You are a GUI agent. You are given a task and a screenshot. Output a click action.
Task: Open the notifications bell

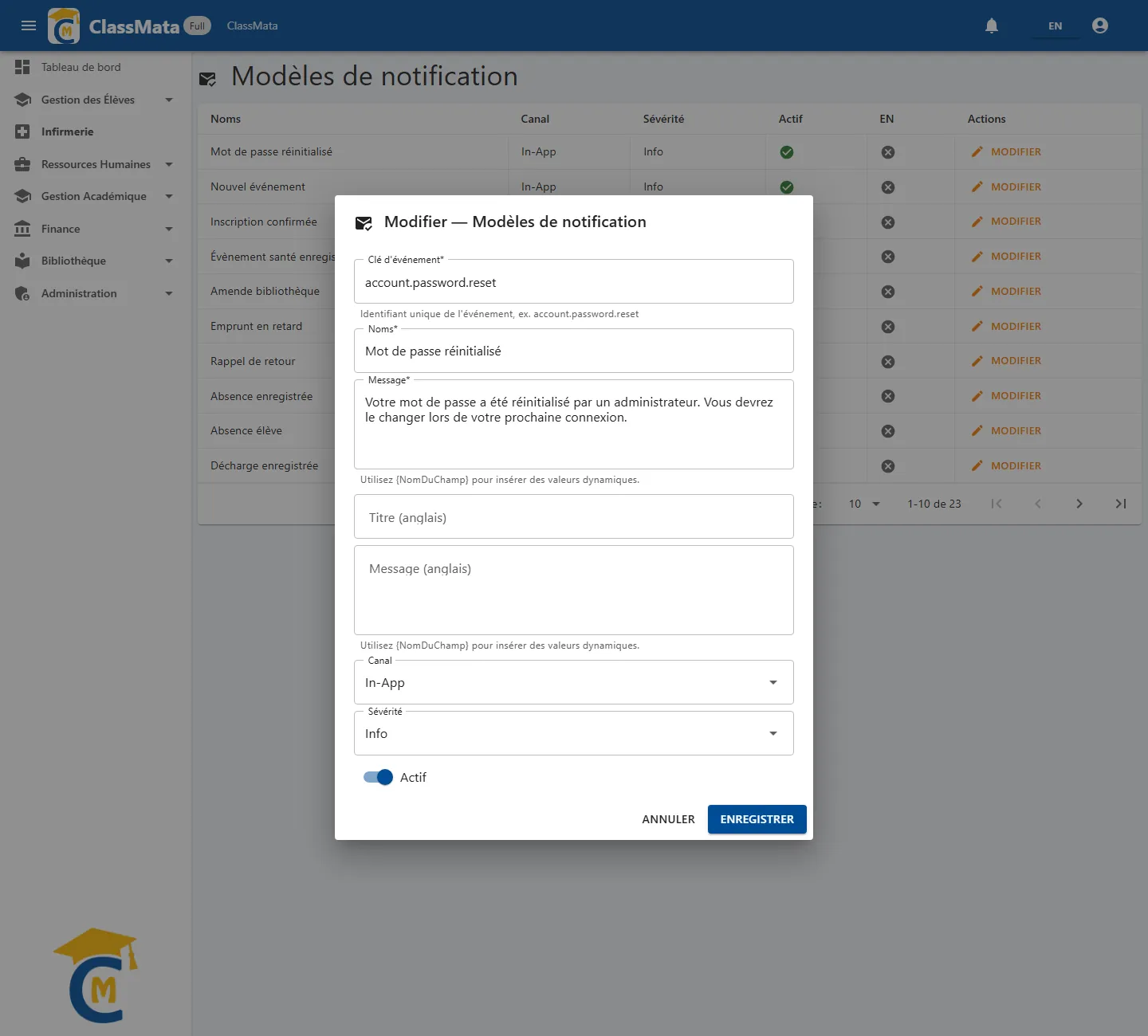[992, 26]
